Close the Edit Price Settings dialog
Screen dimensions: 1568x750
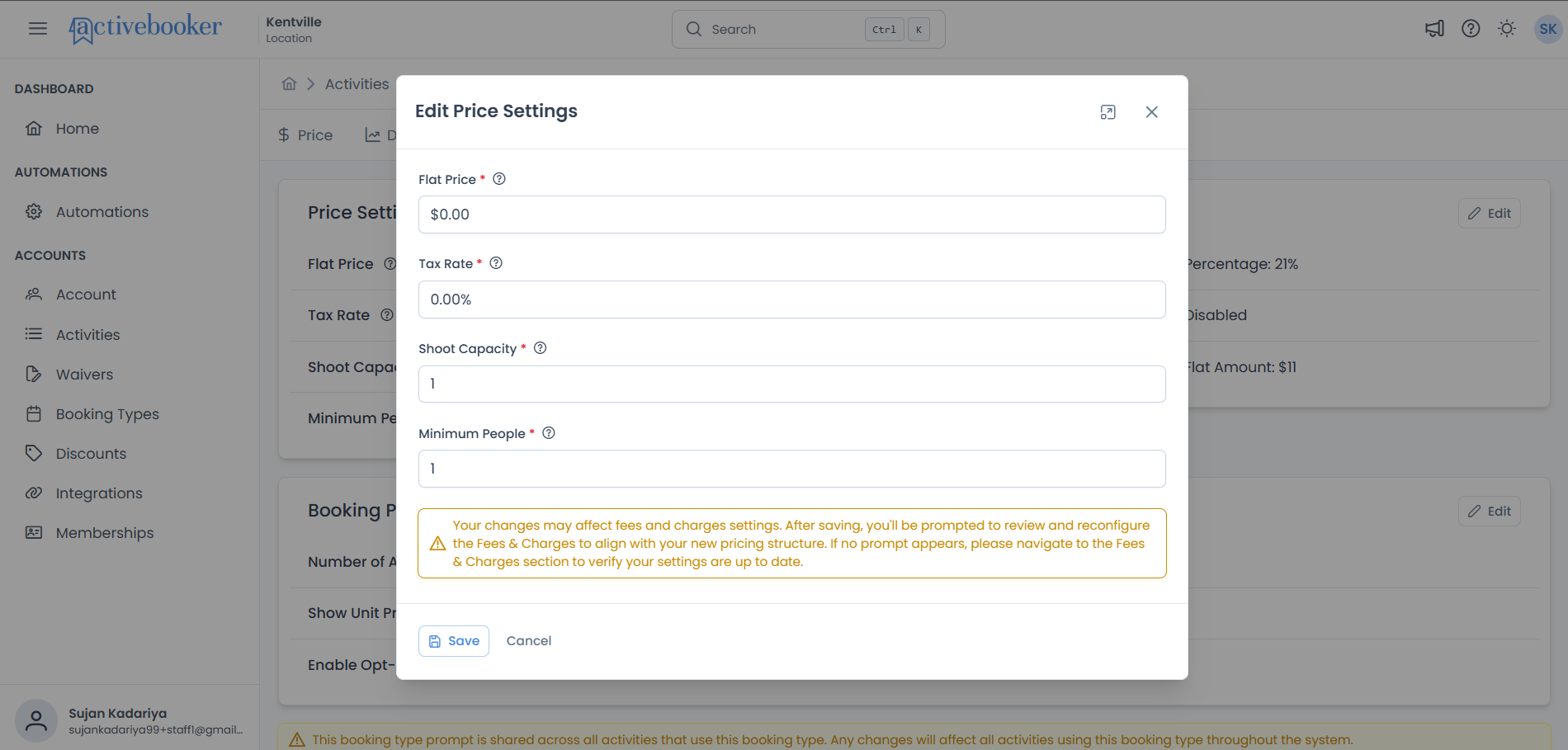click(1152, 112)
